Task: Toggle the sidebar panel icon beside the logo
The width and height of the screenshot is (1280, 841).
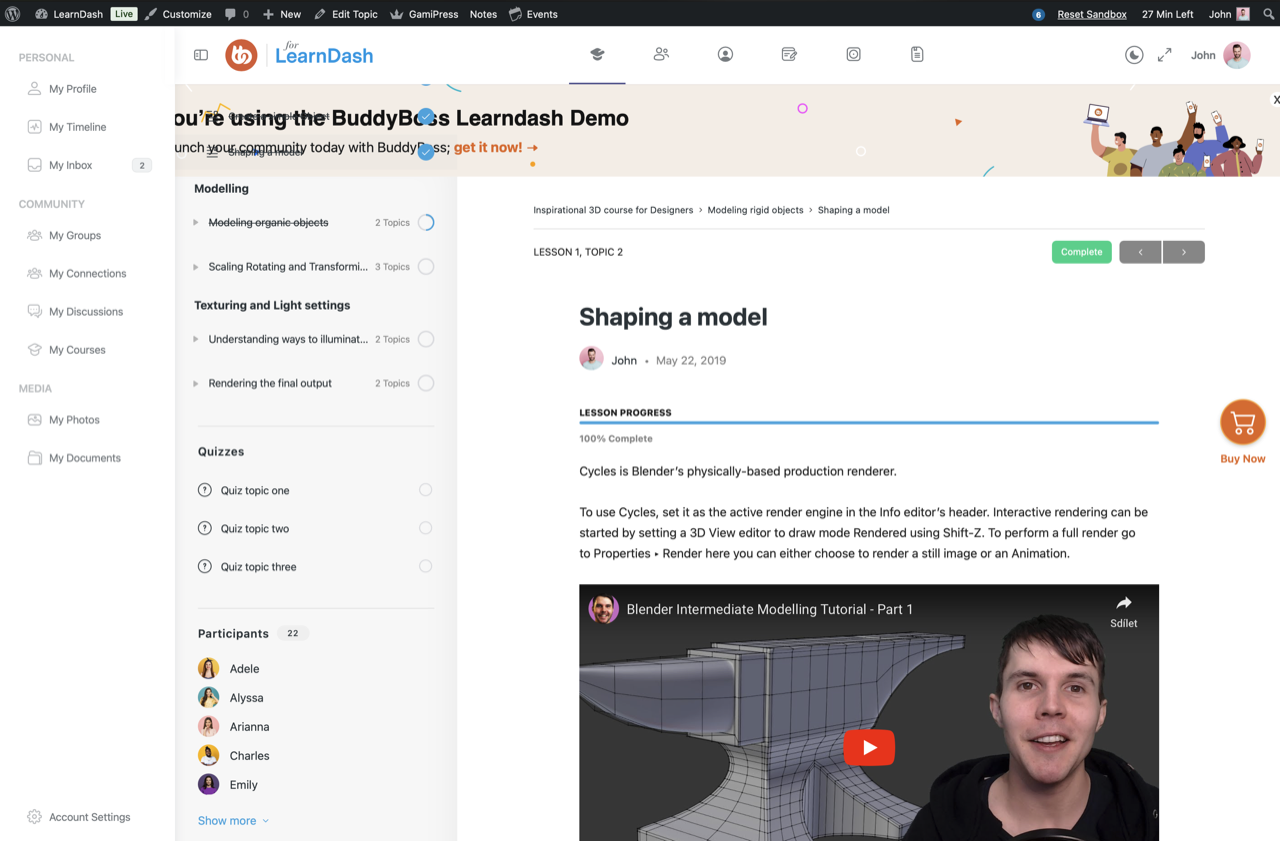Action: point(201,55)
